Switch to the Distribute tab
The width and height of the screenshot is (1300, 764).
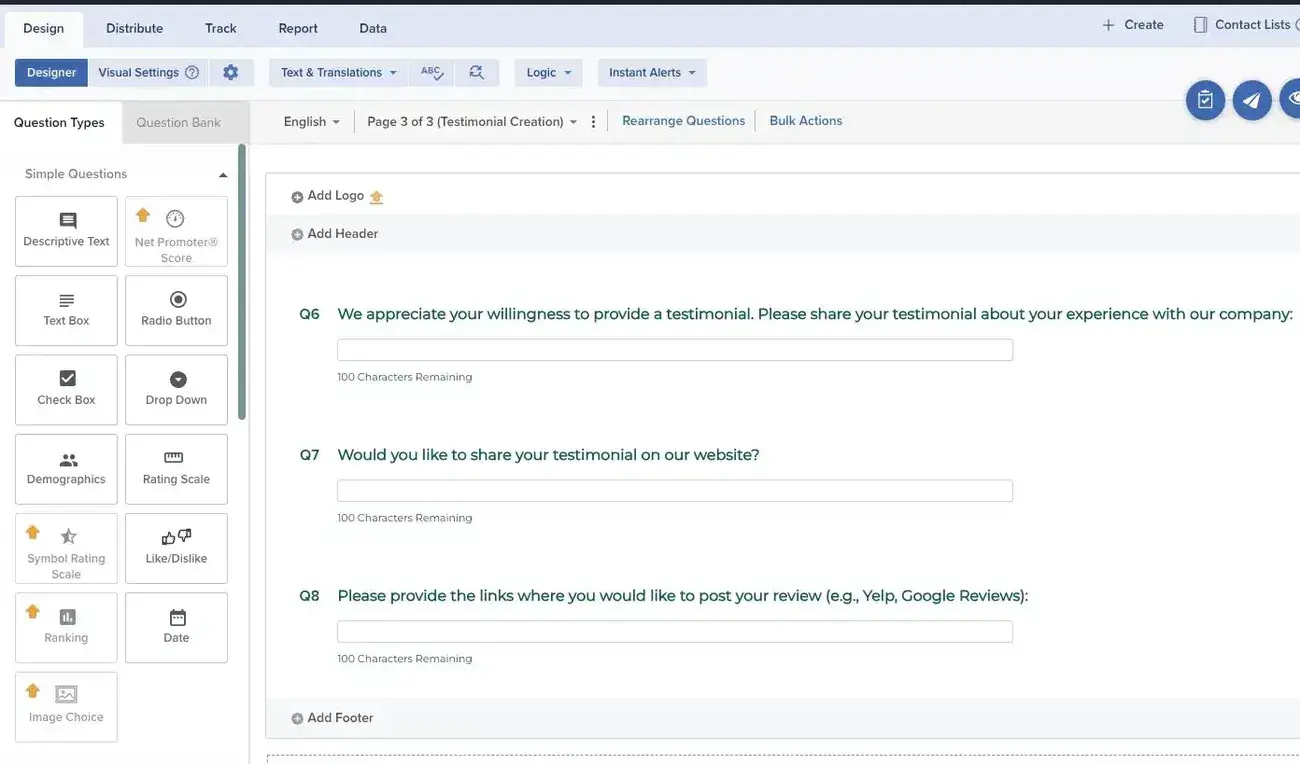(134, 27)
